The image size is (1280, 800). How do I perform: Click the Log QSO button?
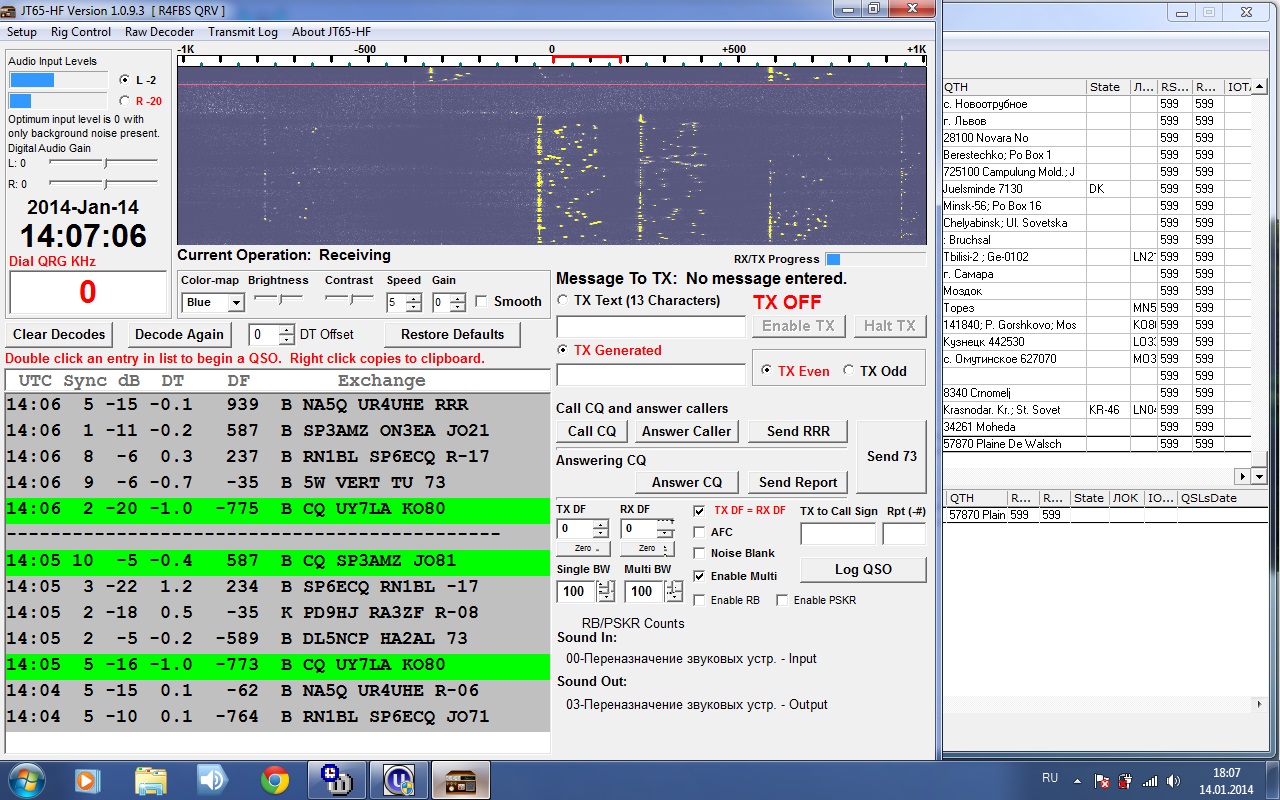click(863, 569)
